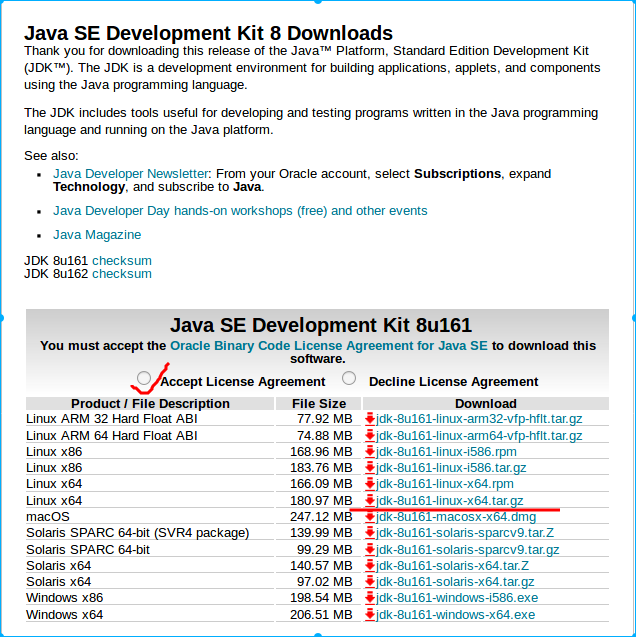Click Java SE Development Kit 8 Downloads title
Image resolution: width=636 pixels, height=637 pixels.
tap(208, 33)
